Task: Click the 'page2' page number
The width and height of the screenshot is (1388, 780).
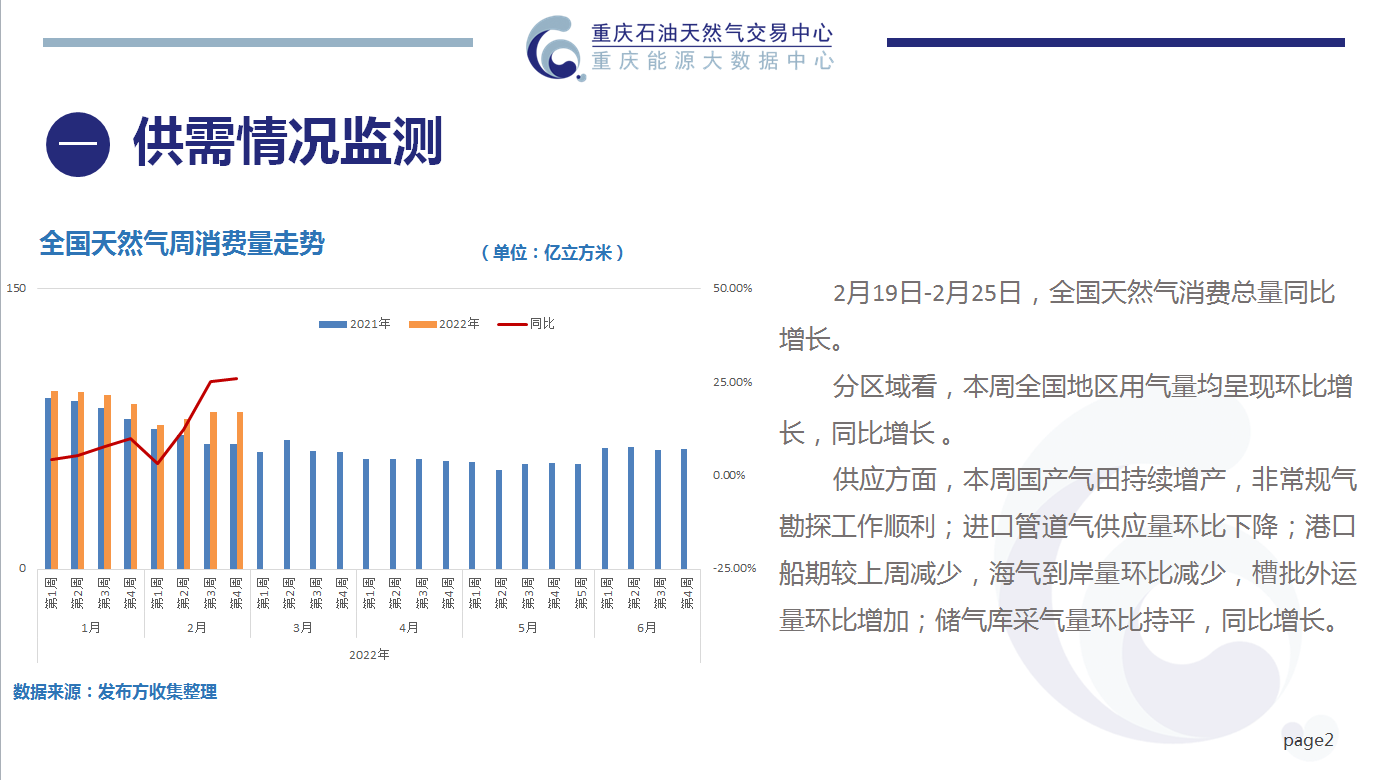Action: coord(1309,741)
